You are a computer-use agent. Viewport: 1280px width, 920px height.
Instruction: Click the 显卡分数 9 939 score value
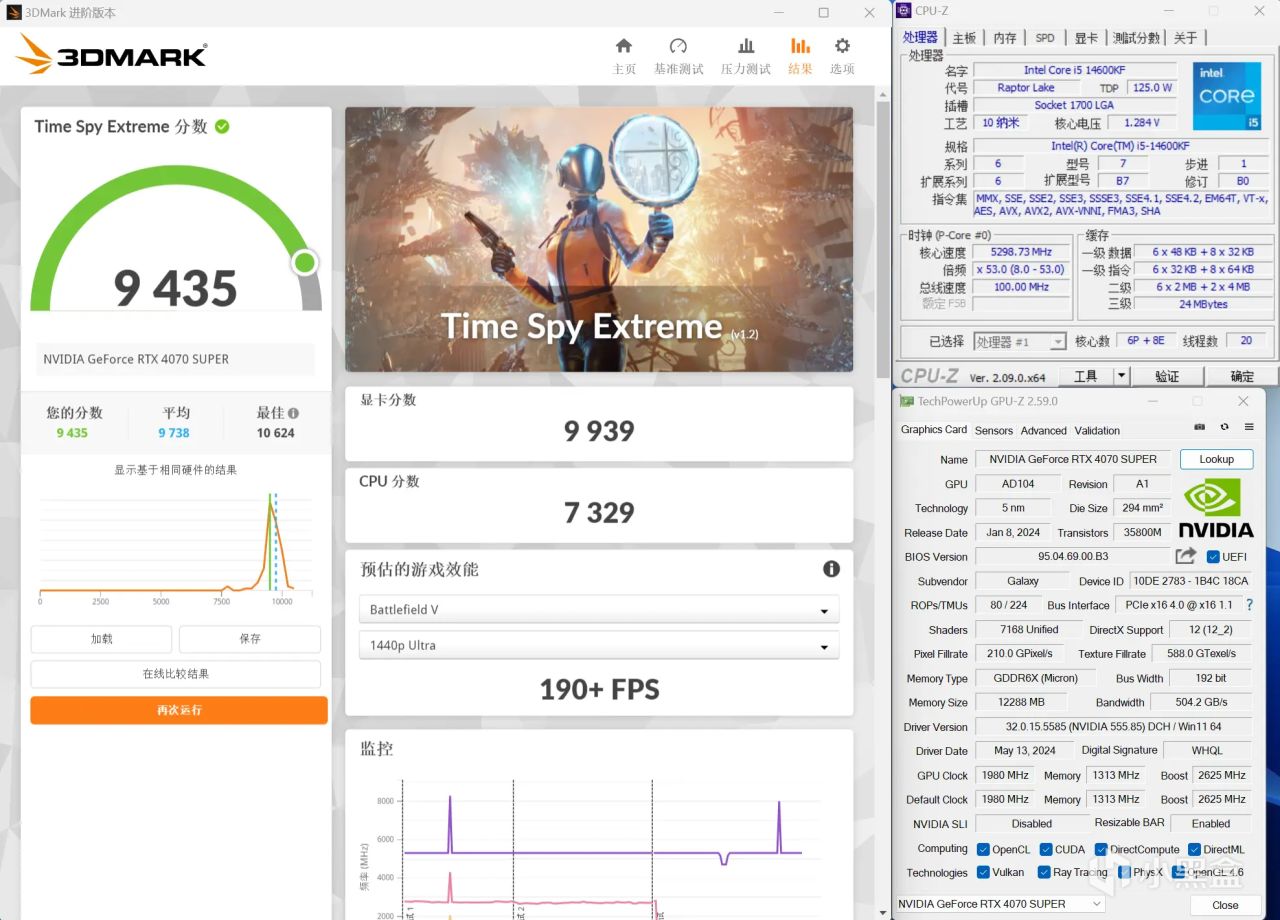[x=599, y=431]
